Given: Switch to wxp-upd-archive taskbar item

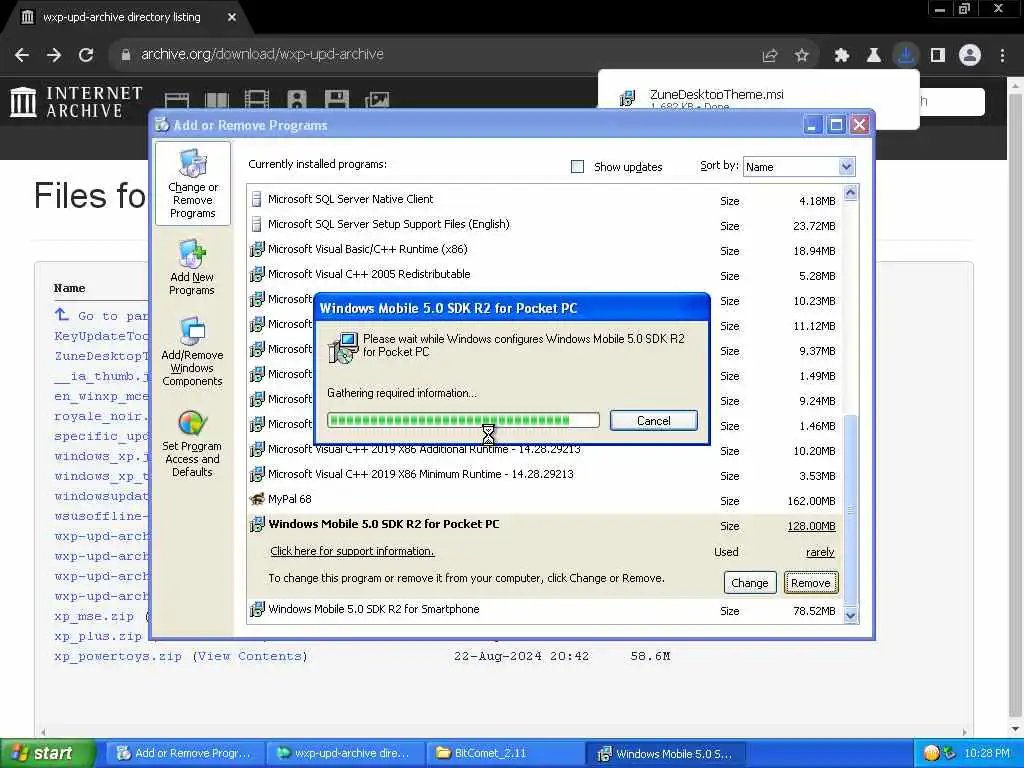Looking at the screenshot, I should coord(345,753).
